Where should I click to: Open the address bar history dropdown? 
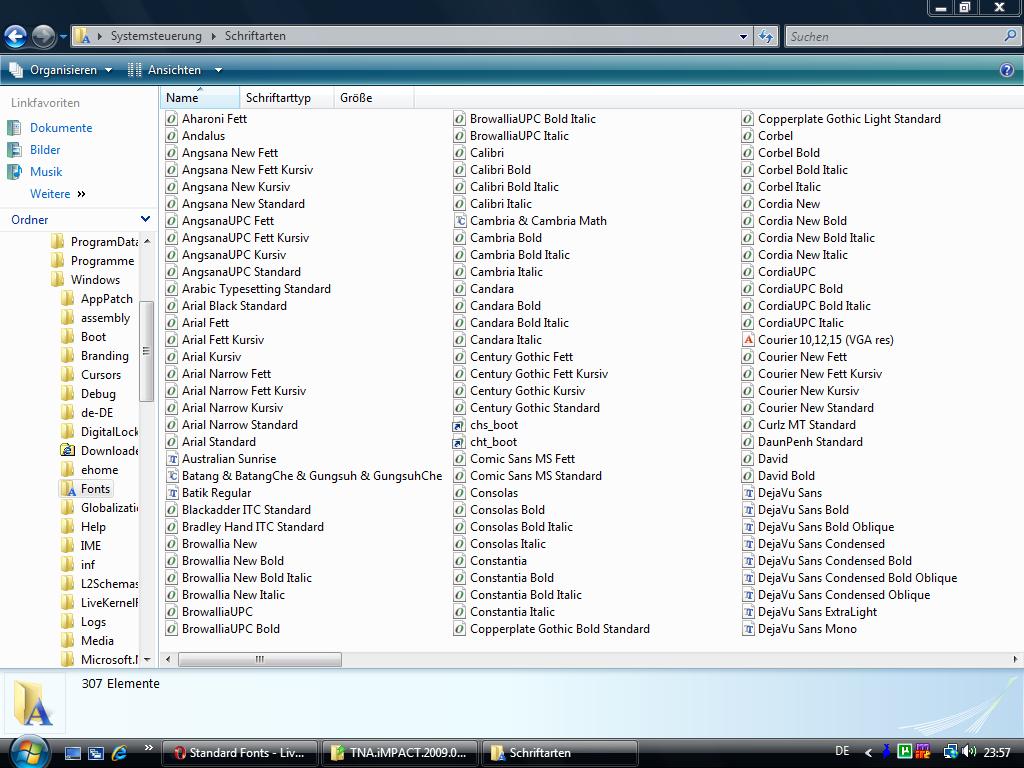pos(743,37)
